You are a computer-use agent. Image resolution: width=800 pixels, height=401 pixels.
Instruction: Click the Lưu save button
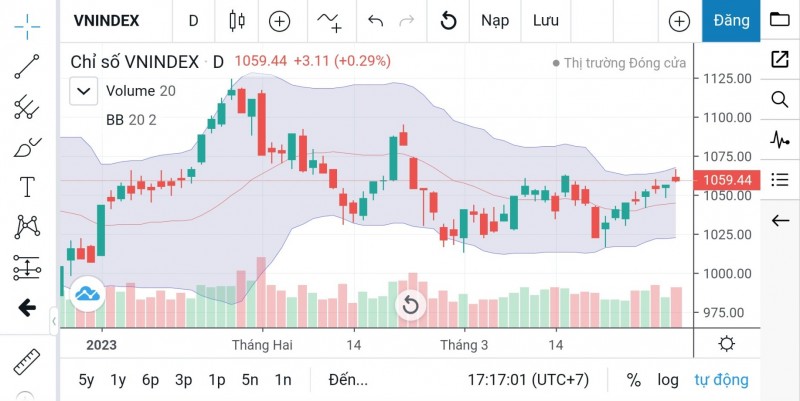coord(546,20)
